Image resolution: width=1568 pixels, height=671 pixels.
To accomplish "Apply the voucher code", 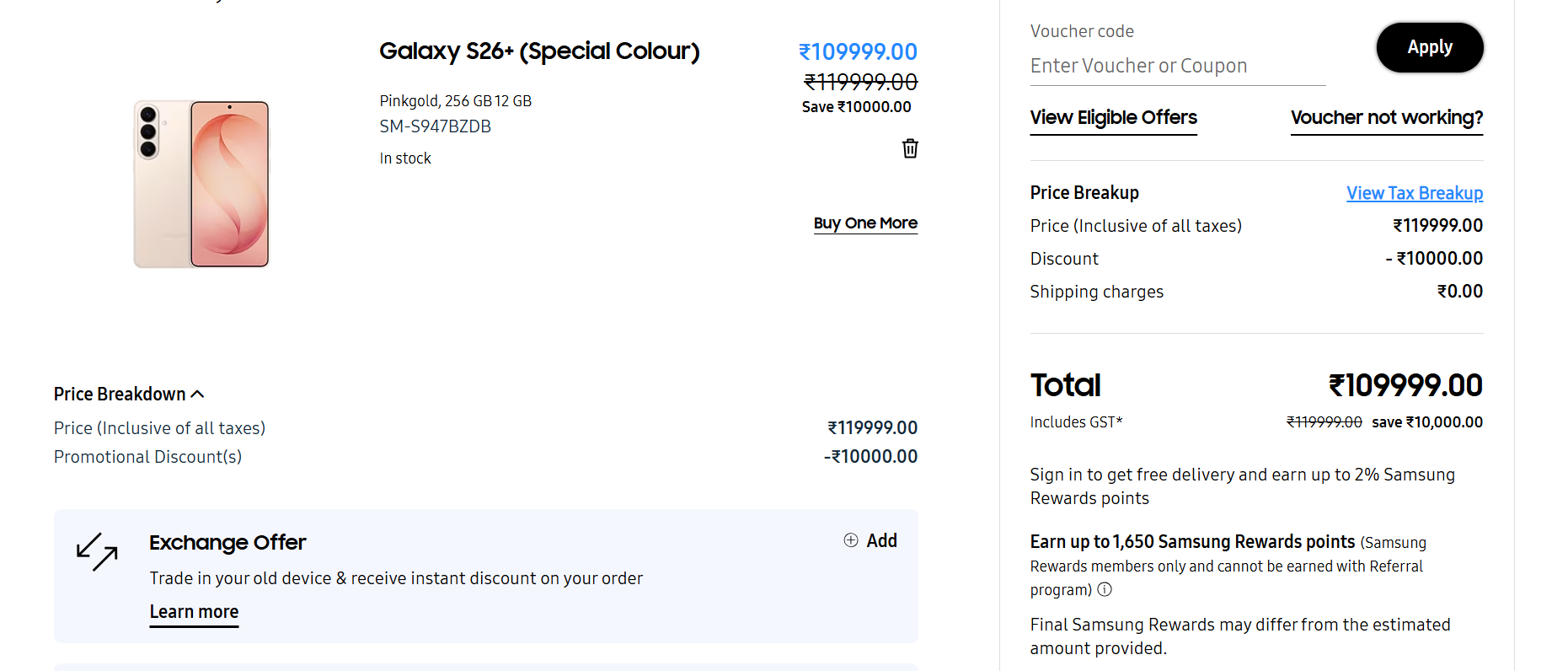I will [x=1430, y=47].
